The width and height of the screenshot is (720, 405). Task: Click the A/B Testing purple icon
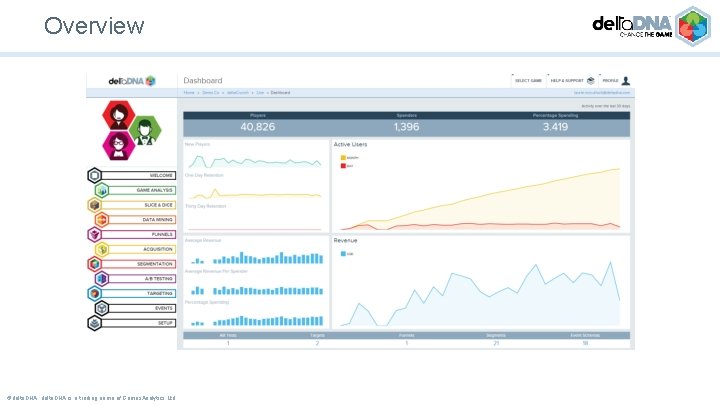[102, 279]
